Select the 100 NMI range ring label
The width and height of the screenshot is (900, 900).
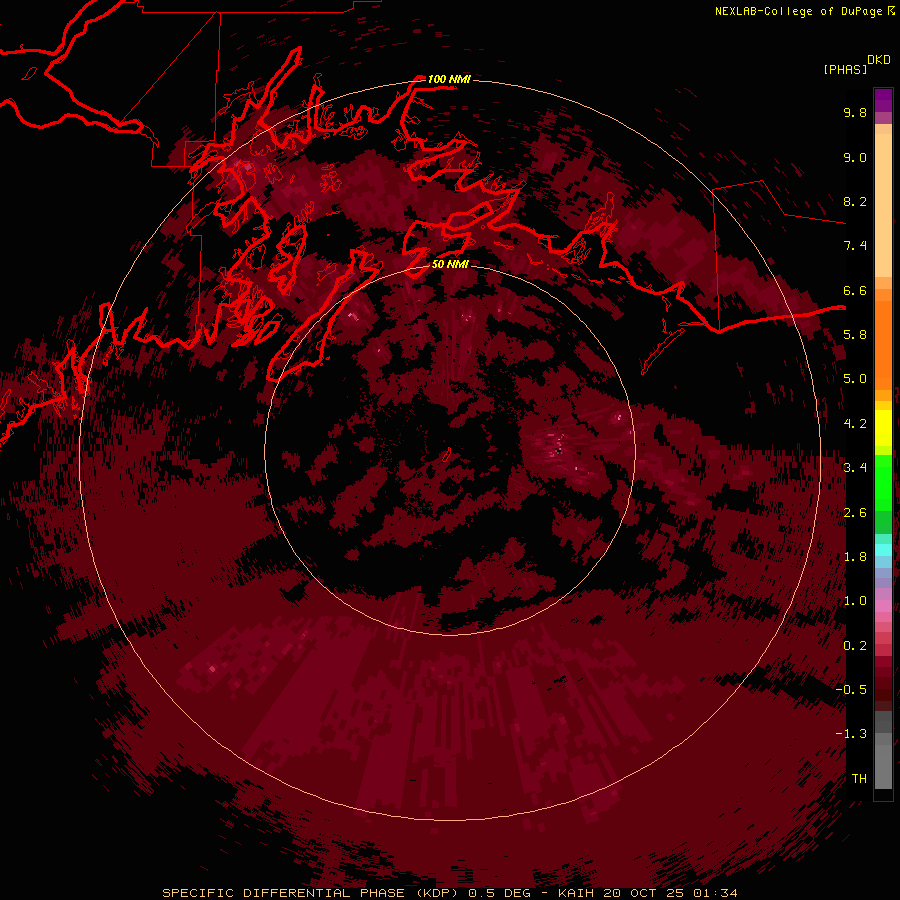(x=449, y=79)
